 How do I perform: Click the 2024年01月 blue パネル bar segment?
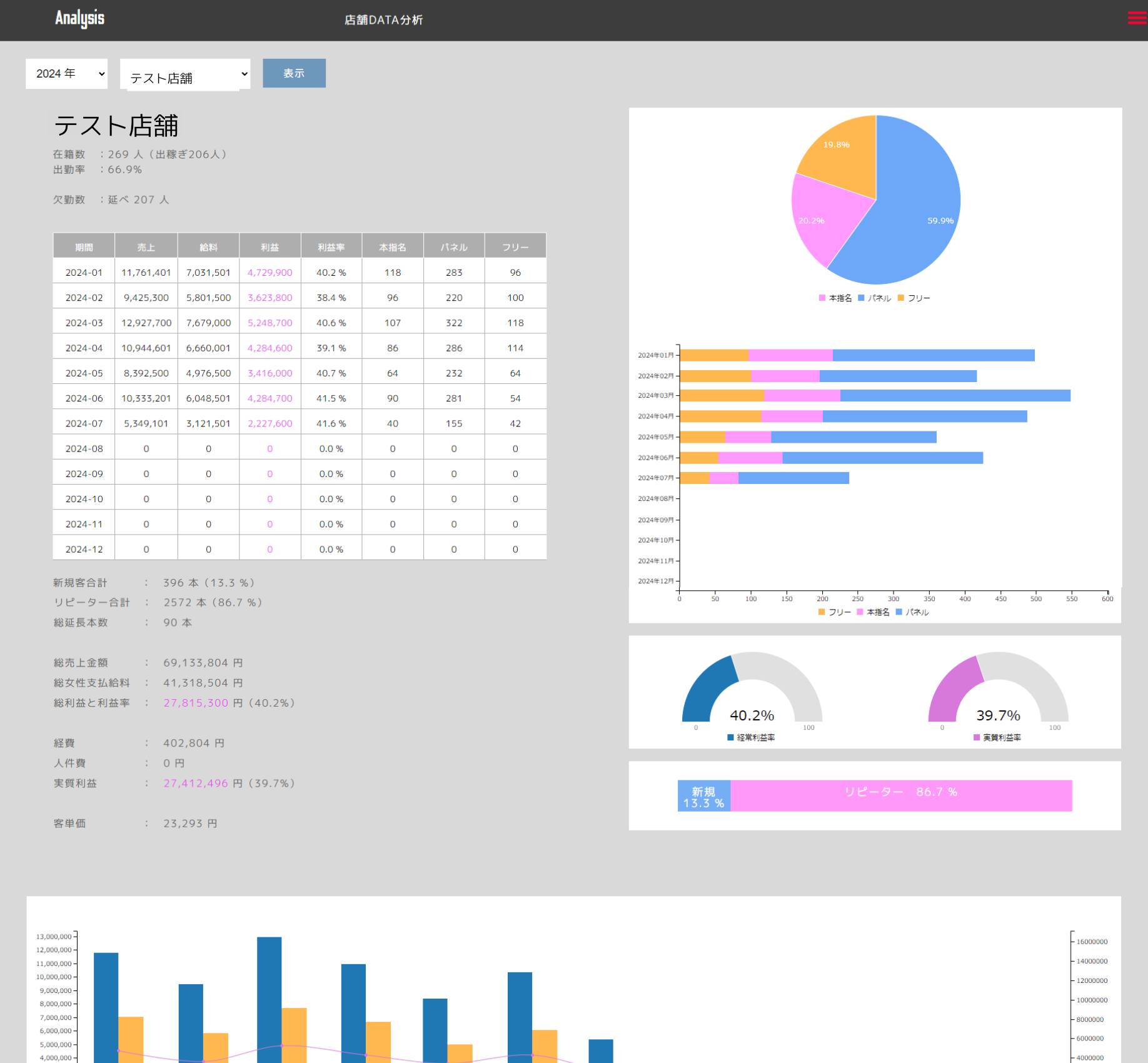click(934, 355)
